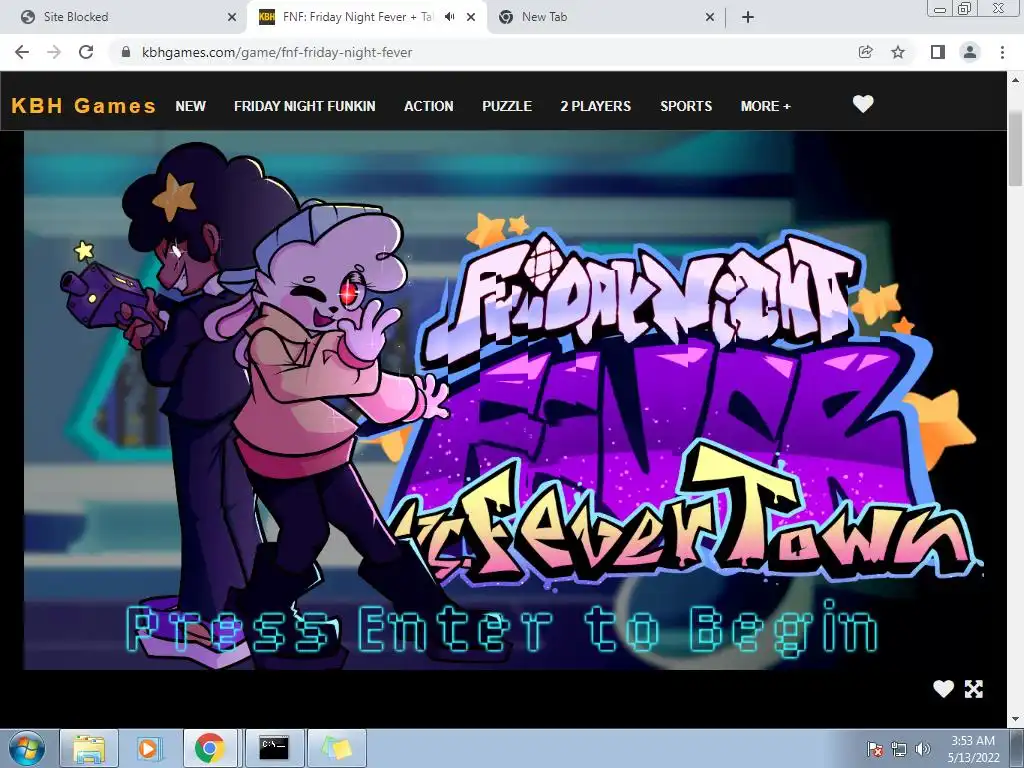The height and width of the screenshot is (768, 1024).
Task: Open the browser side panel
Action: click(x=938, y=52)
